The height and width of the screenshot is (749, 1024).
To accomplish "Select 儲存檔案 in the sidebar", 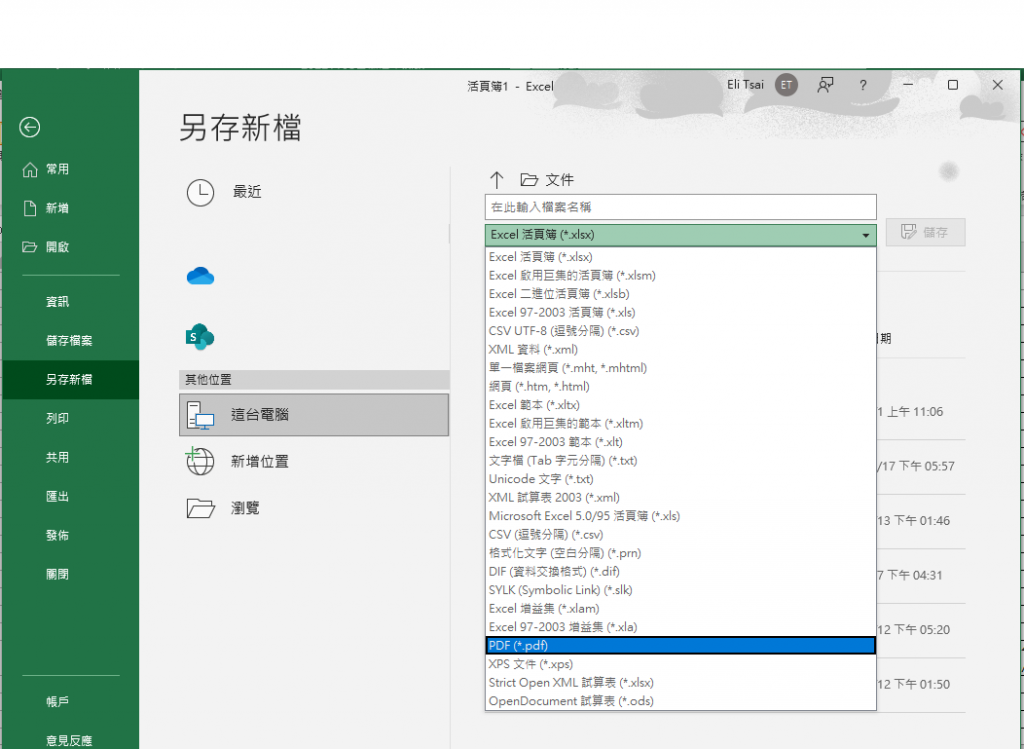I will [71, 340].
